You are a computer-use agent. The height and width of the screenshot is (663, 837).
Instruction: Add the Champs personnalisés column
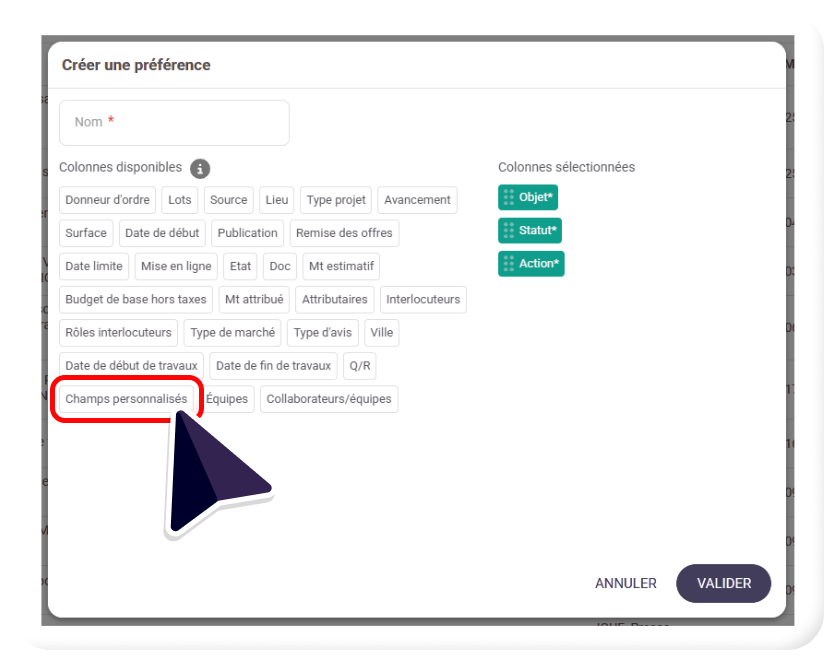click(126, 399)
